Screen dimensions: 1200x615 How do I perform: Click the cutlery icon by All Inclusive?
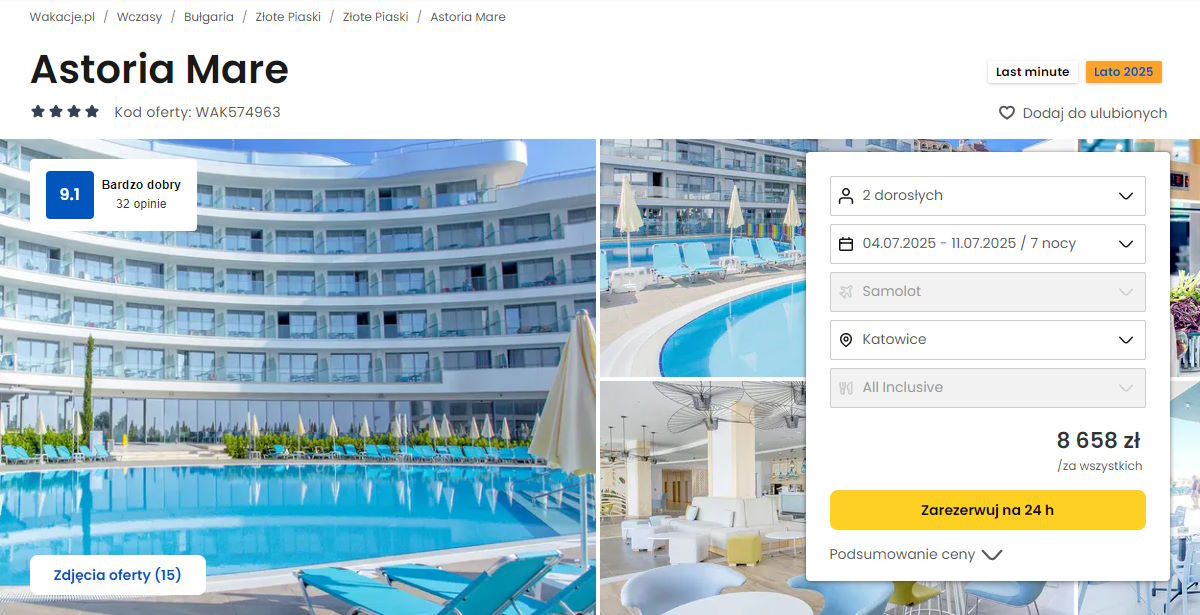click(846, 387)
